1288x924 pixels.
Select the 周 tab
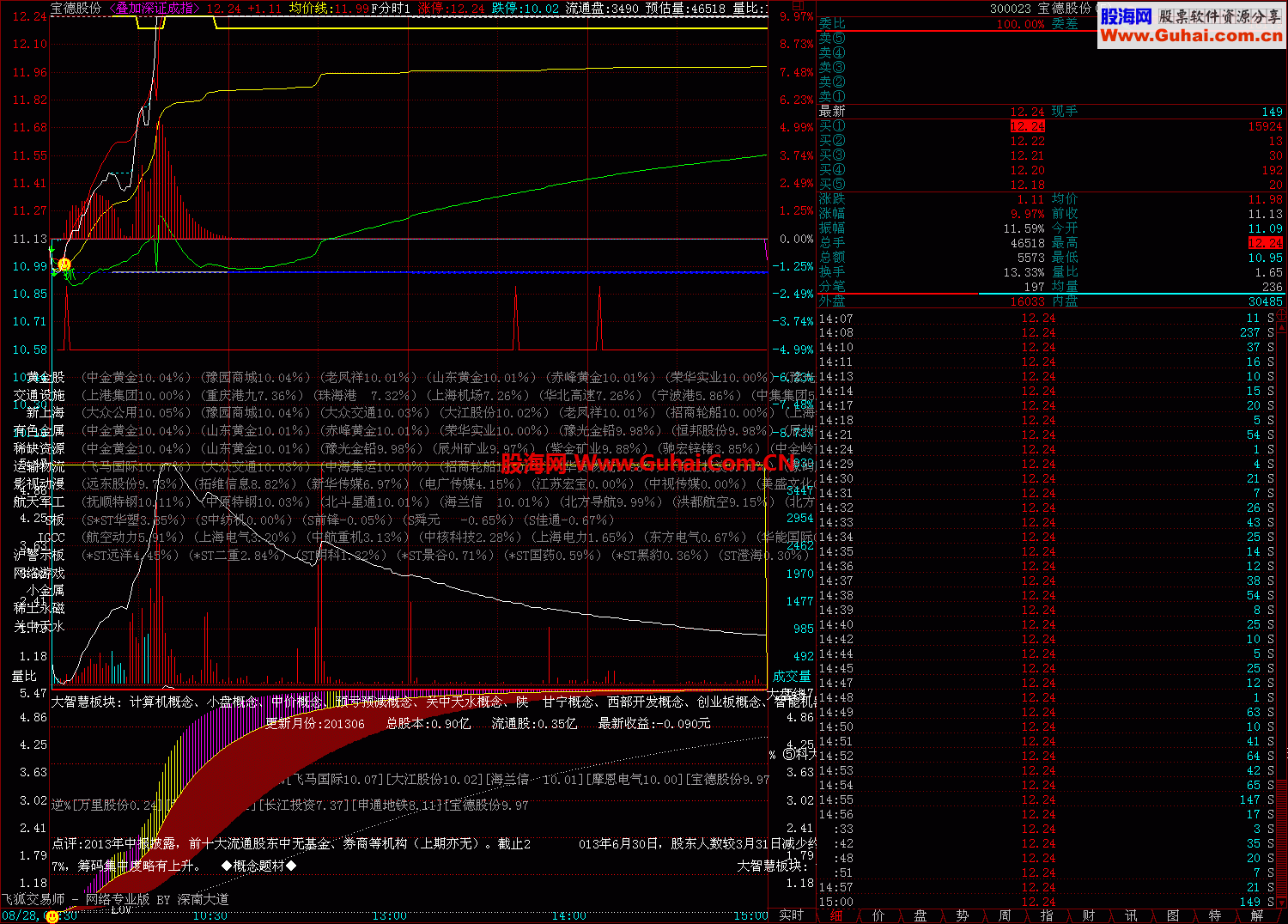click(1004, 915)
